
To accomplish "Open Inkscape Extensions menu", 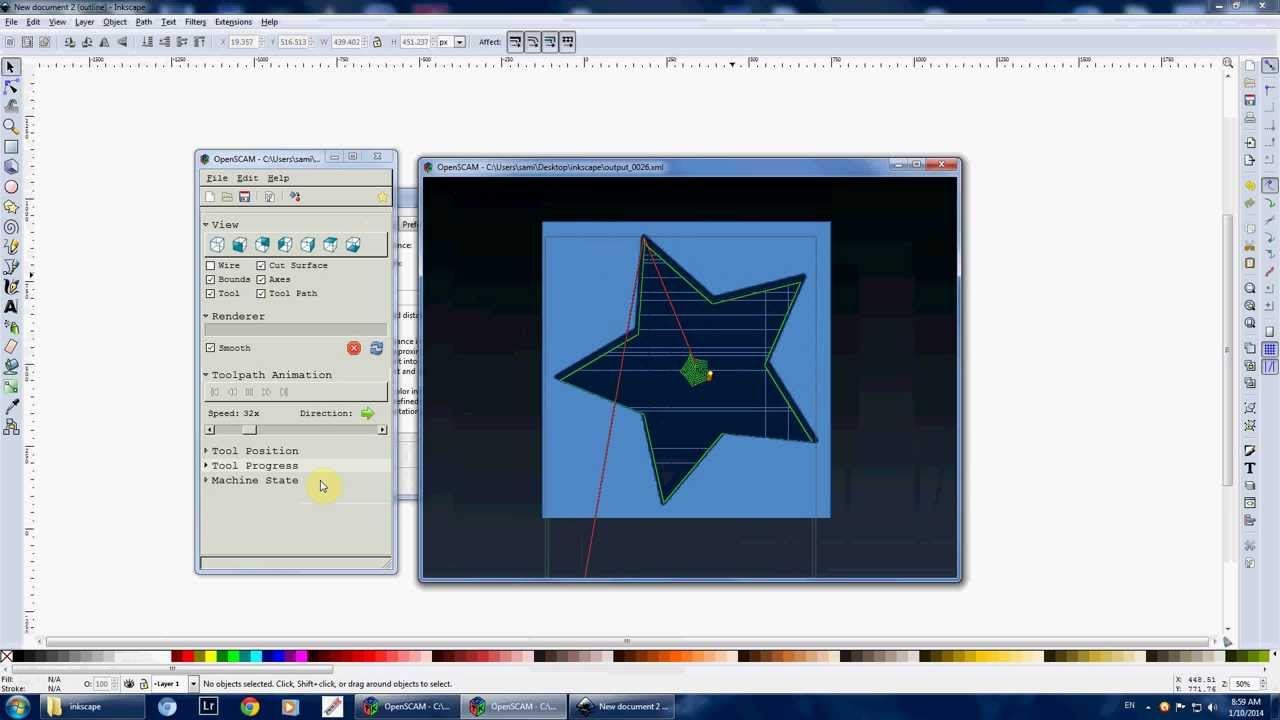I will pos(233,22).
